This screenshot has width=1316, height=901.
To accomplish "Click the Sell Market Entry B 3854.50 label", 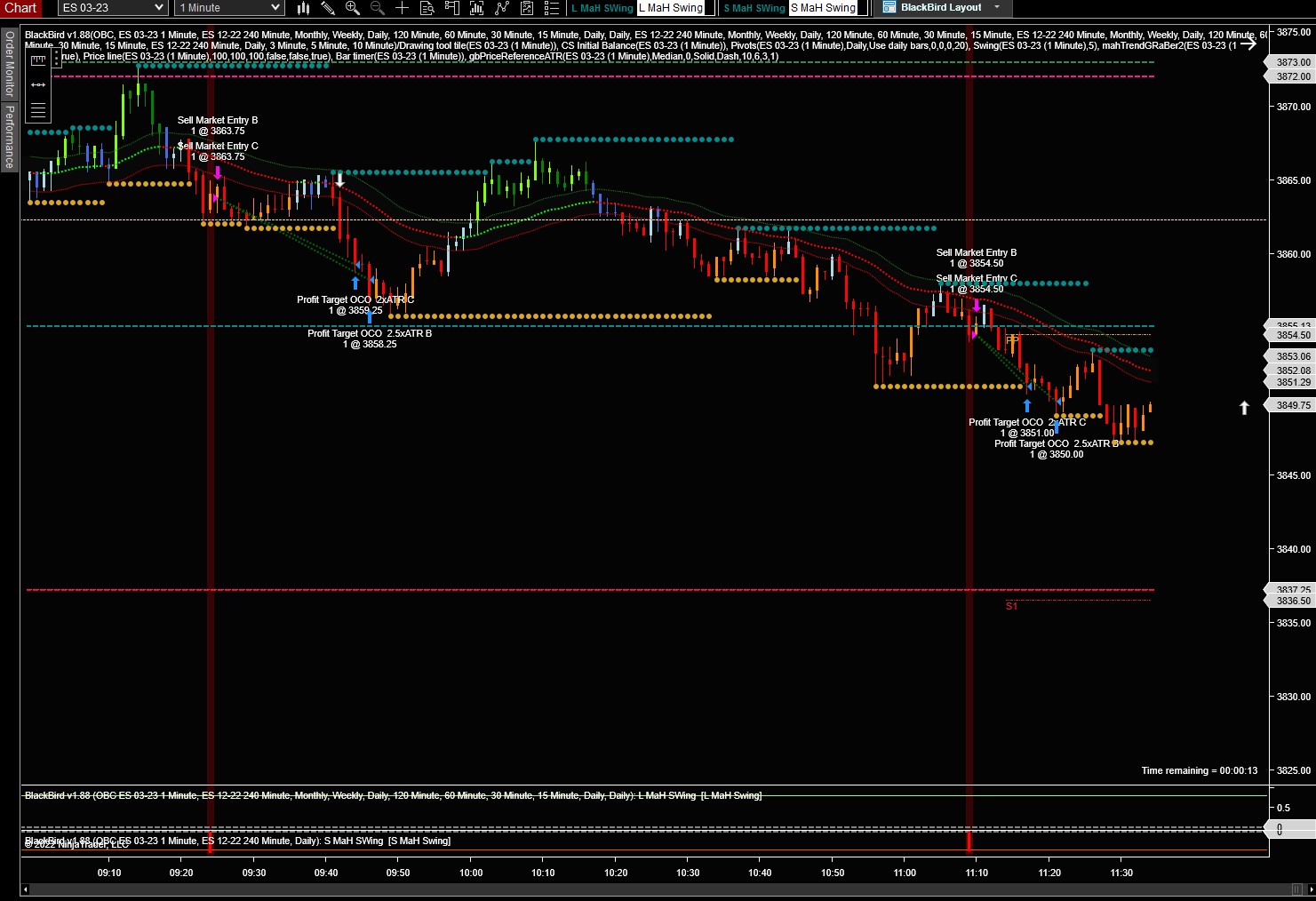I will [977, 258].
